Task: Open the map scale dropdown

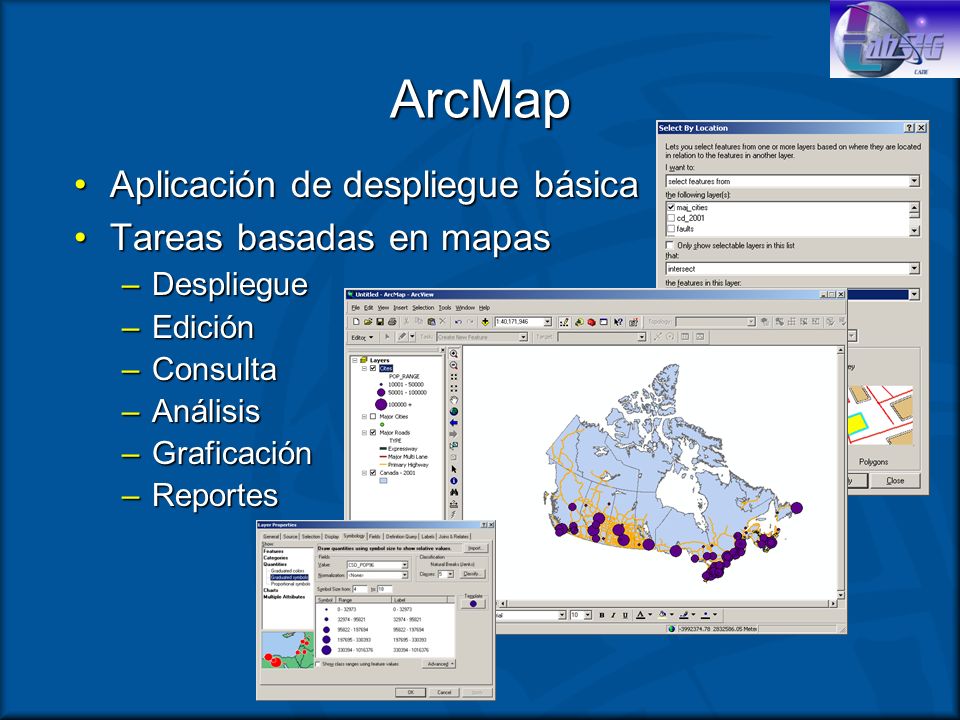Action: tap(548, 321)
